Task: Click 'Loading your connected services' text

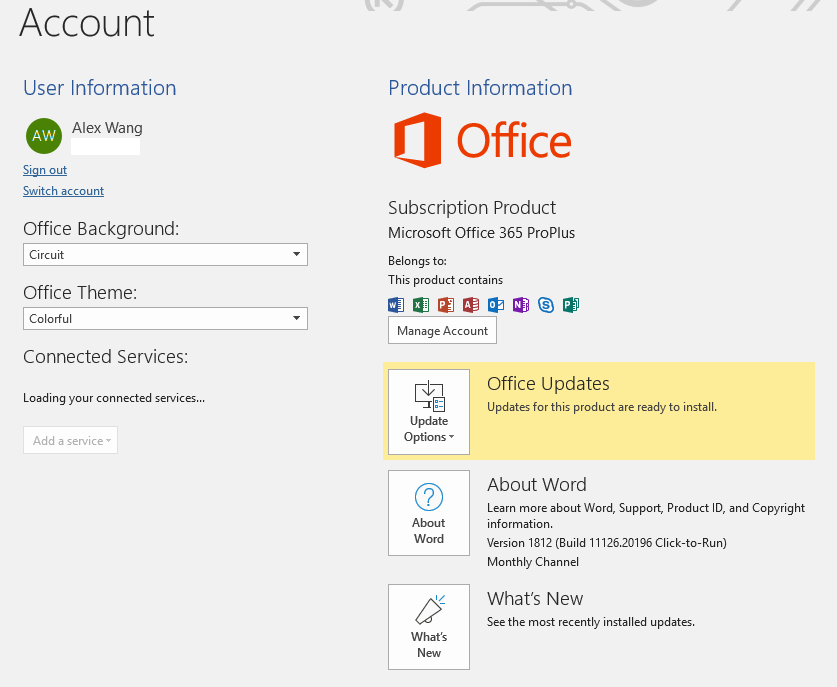Action: tap(114, 398)
